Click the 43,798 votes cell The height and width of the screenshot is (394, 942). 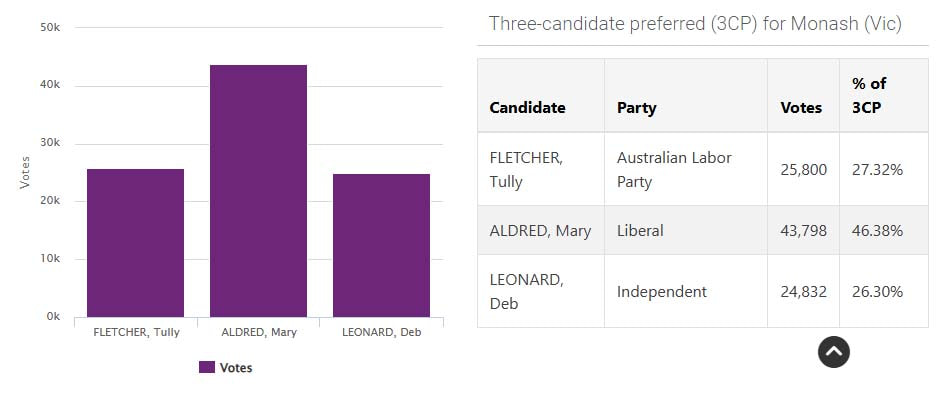[x=803, y=231]
